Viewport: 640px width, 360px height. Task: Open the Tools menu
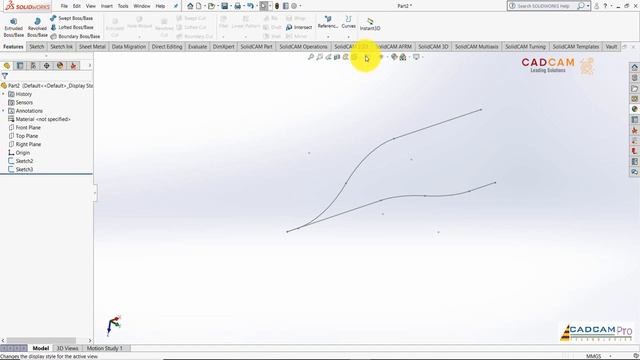(x=123, y=6)
